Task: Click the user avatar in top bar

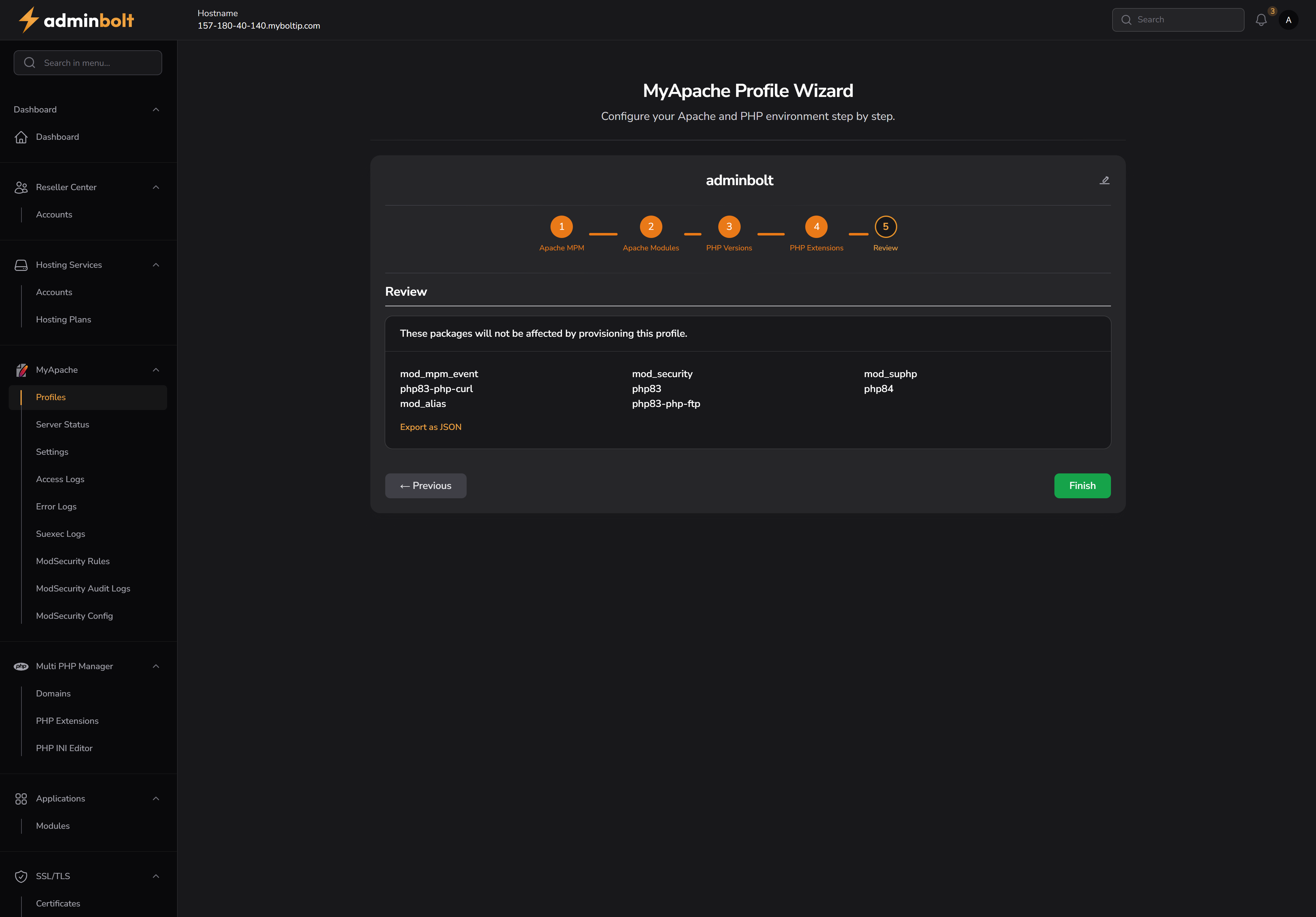Action: click(x=1288, y=20)
